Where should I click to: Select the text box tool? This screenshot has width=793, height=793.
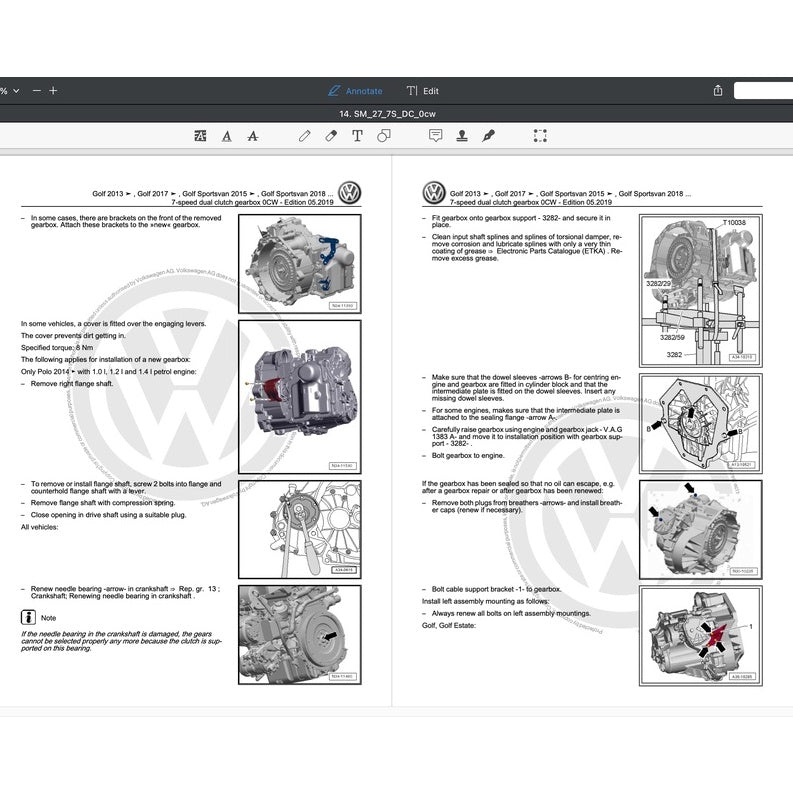[x=357, y=136]
